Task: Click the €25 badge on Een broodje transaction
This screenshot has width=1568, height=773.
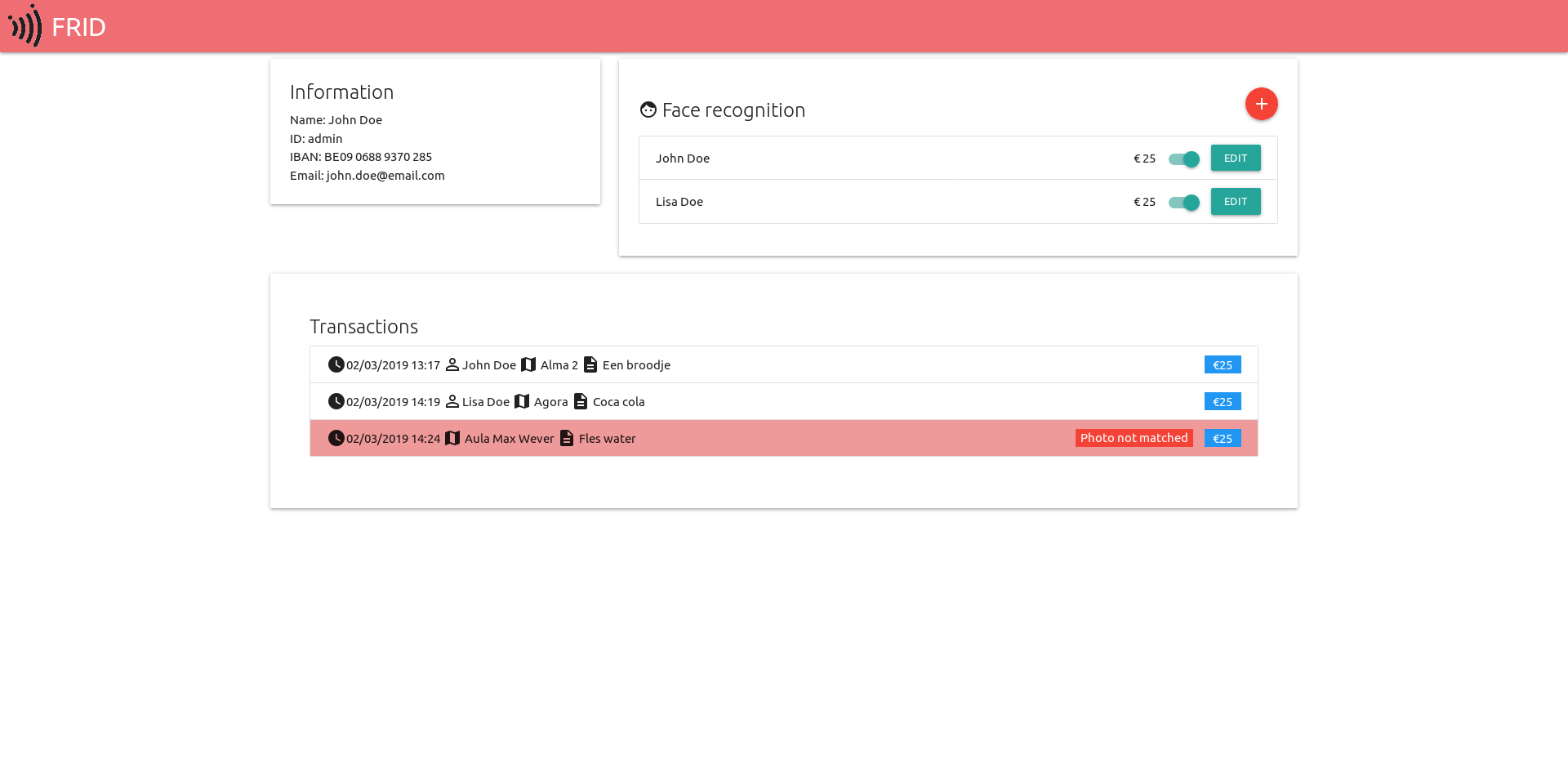Action: click(x=1223, y=364)
